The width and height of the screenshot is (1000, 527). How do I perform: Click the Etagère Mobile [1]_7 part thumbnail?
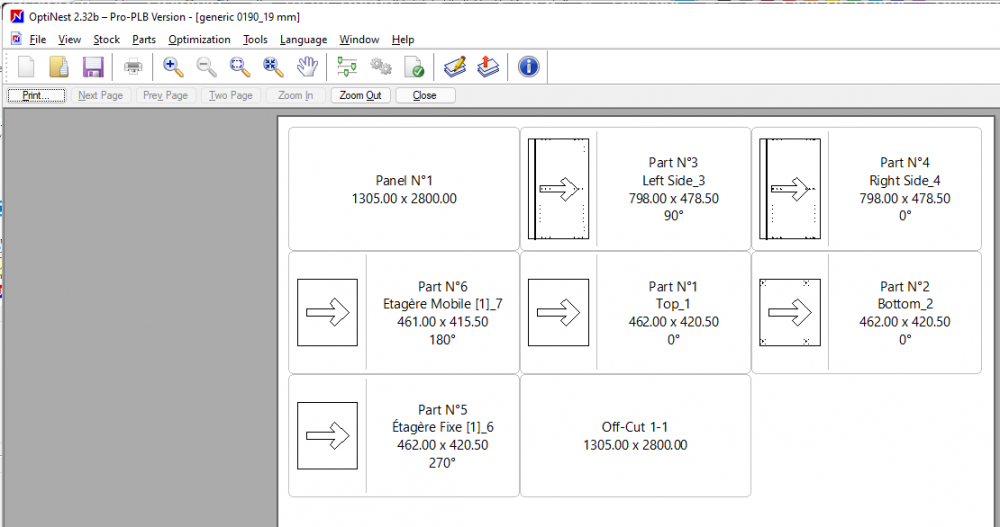[x=327, y=313]
